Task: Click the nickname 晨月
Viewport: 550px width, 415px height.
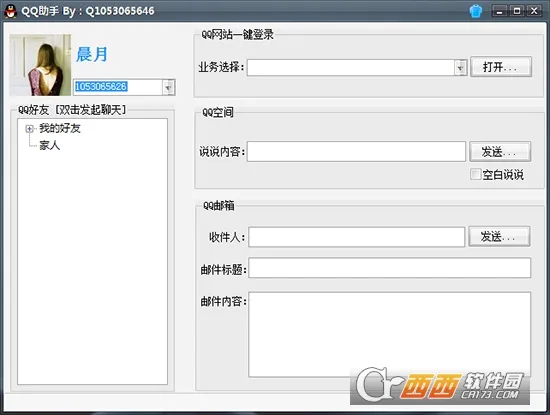Action: 92,54
